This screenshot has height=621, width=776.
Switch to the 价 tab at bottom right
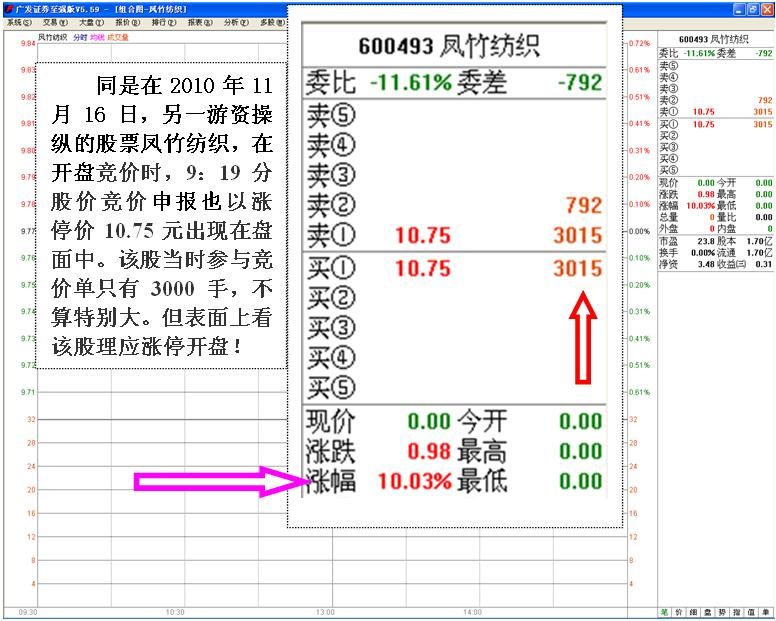click(679, 613)
